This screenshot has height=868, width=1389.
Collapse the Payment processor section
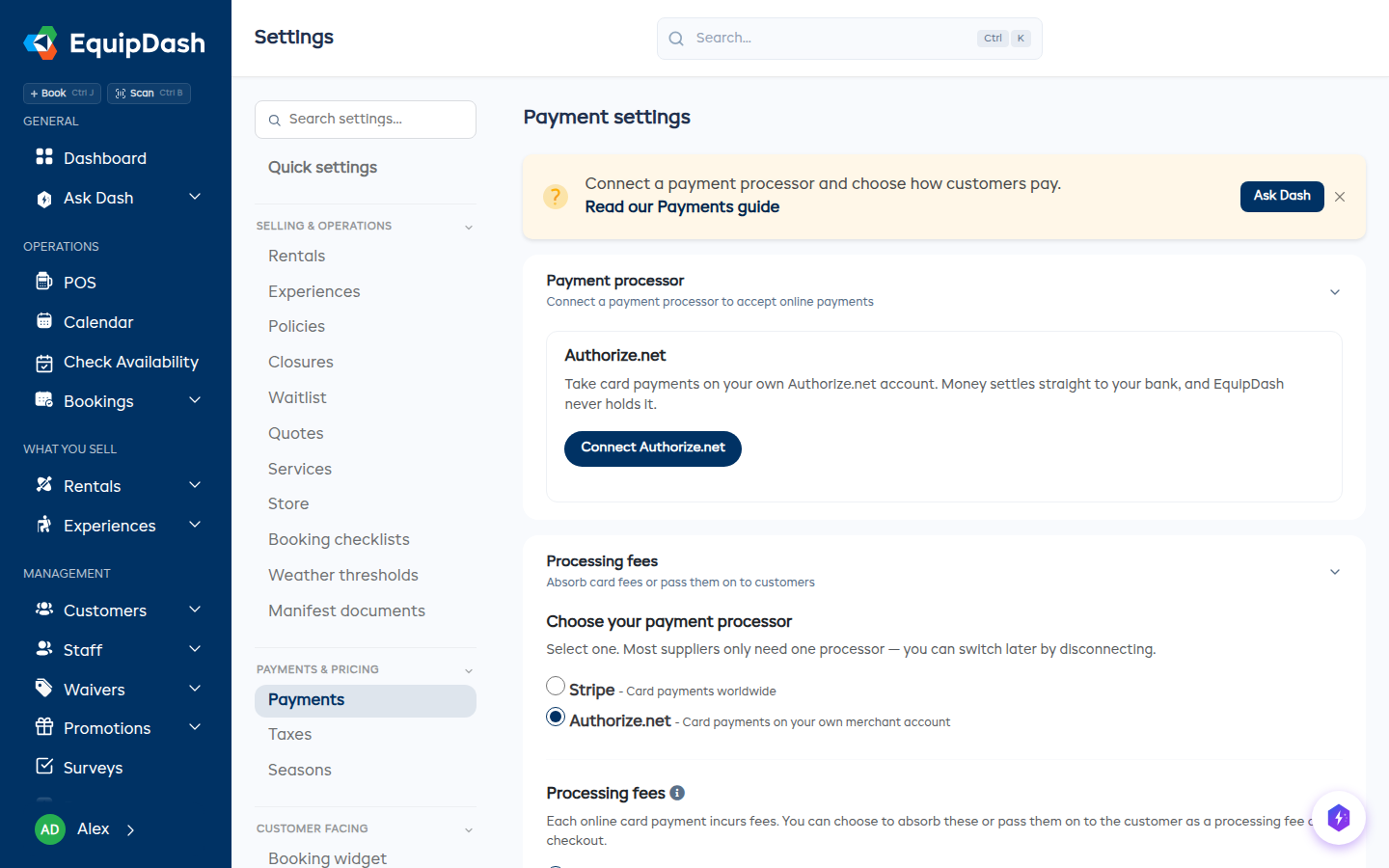point(1335,292)
